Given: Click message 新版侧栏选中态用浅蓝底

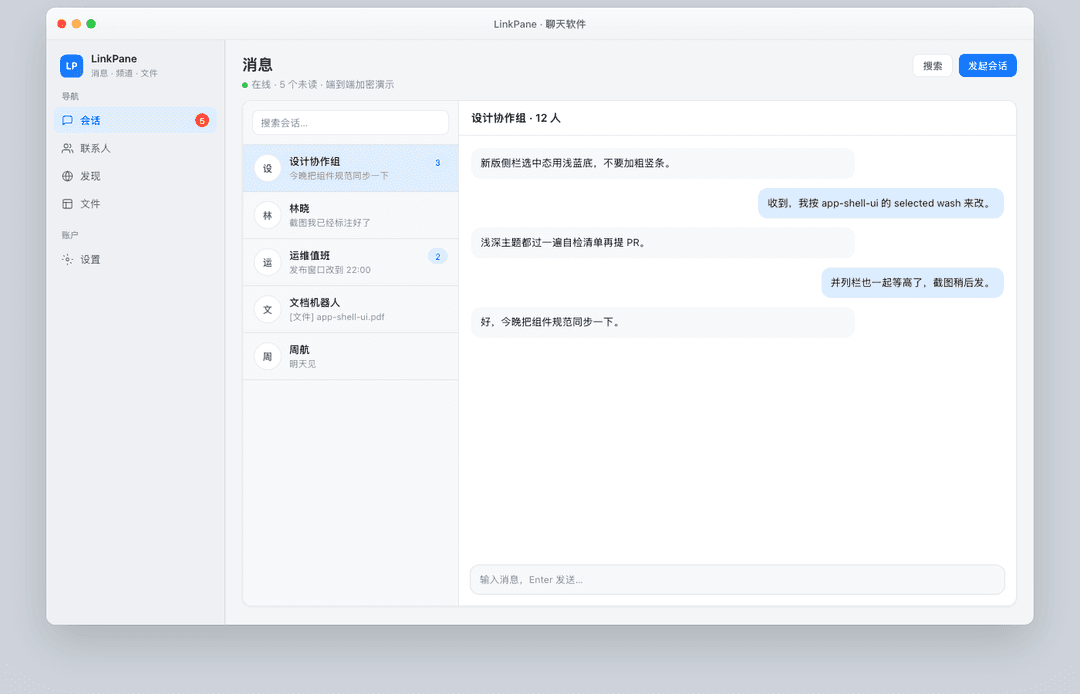Looking at the screenshot, I should coord(663,163).
